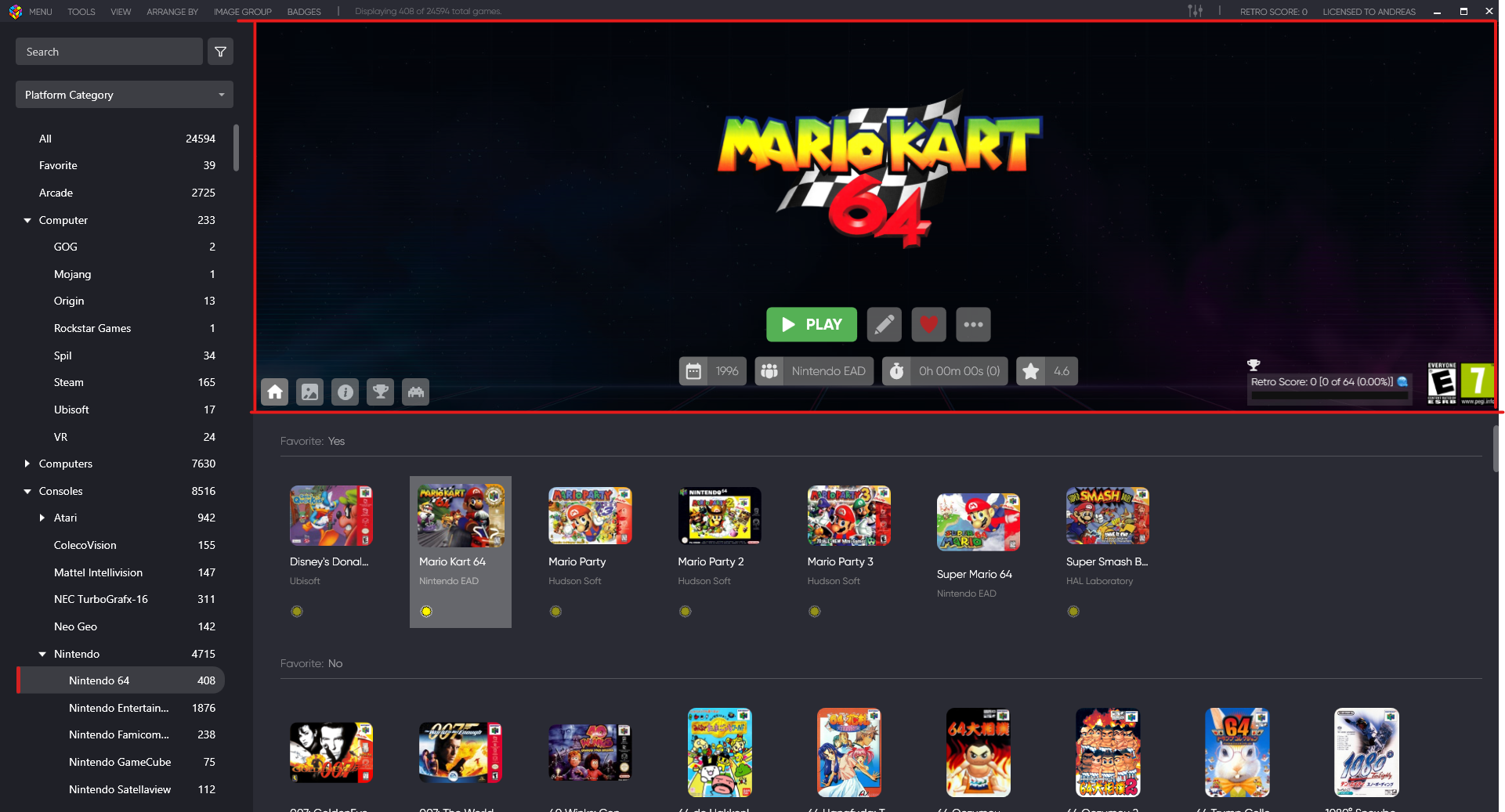
Task: Open the trophy achievements icon tab
Action: [381, 392]
